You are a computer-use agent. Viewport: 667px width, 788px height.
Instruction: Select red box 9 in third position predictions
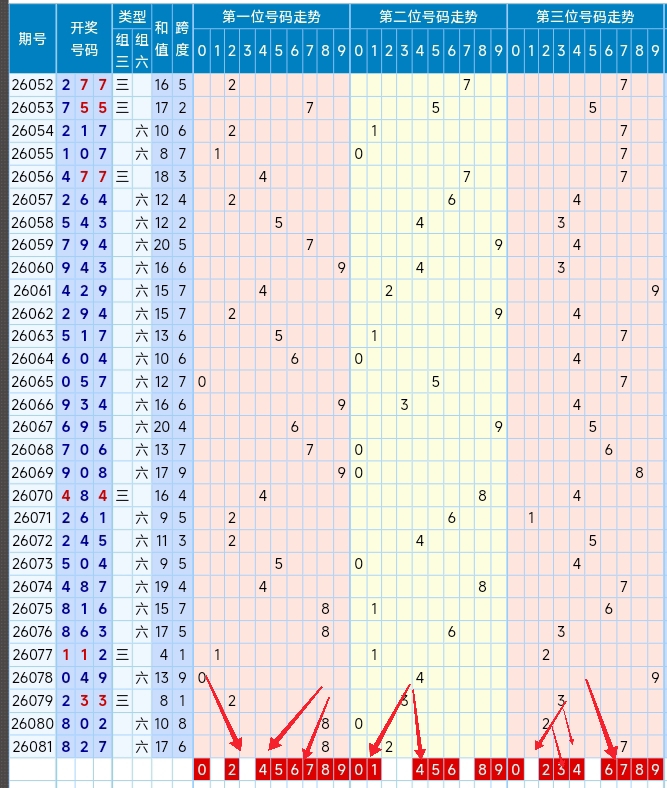[x=655, y=769]
